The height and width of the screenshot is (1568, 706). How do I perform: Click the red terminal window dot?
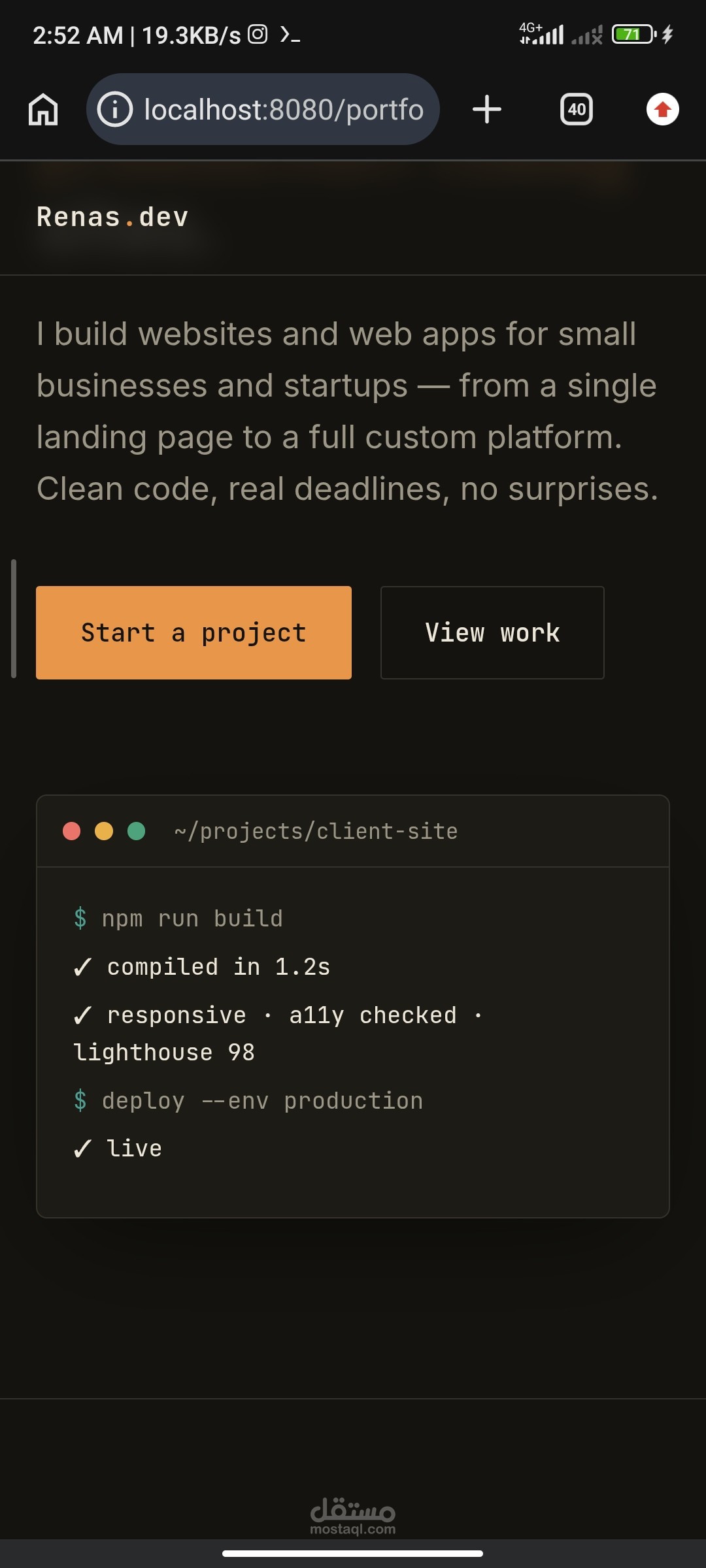click(x=71, y=831)
